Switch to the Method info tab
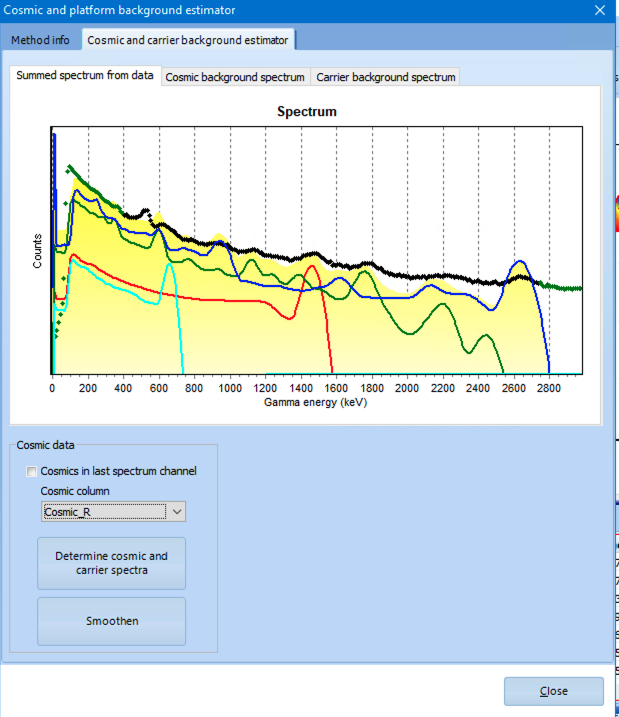619x717 pixels. (41, 40)
